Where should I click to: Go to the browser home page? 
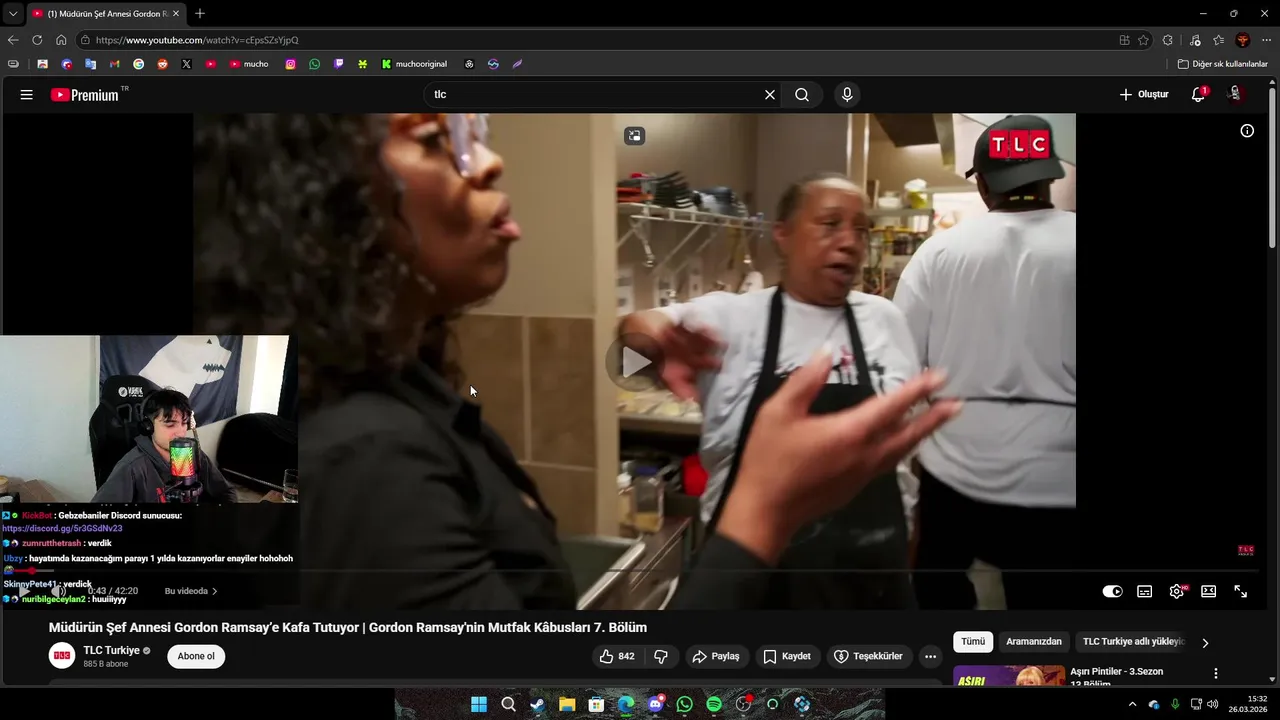pyautogui.click(x=61, y=40)
